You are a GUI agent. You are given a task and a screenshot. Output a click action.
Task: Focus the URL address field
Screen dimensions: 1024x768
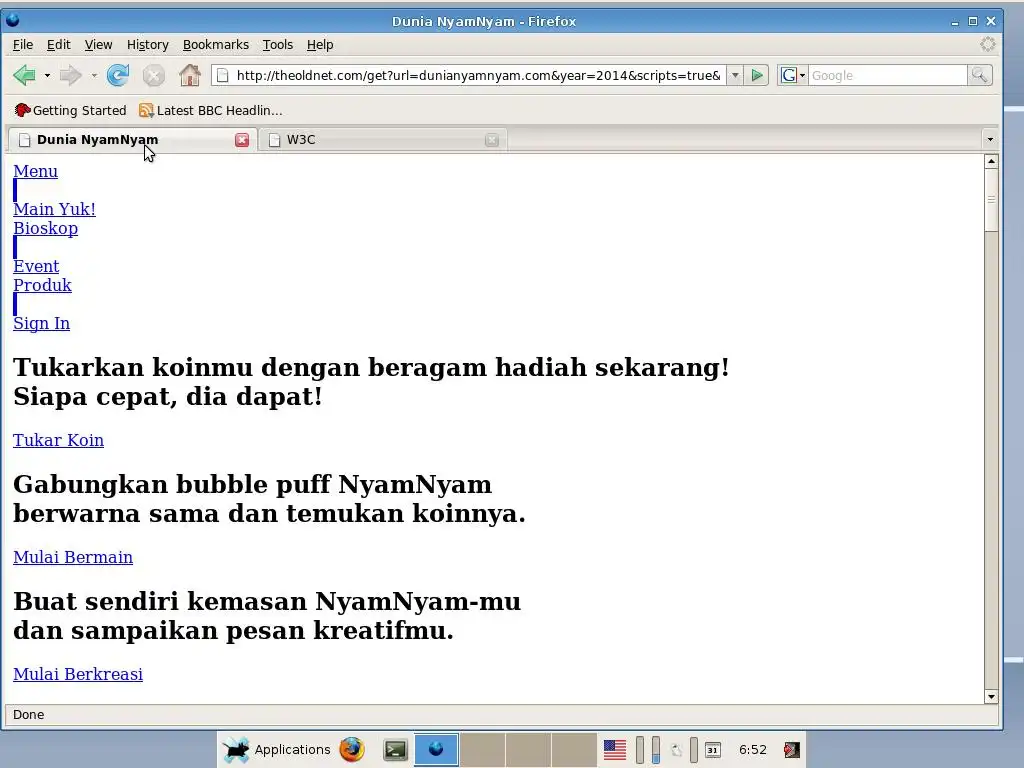point(478,76)
